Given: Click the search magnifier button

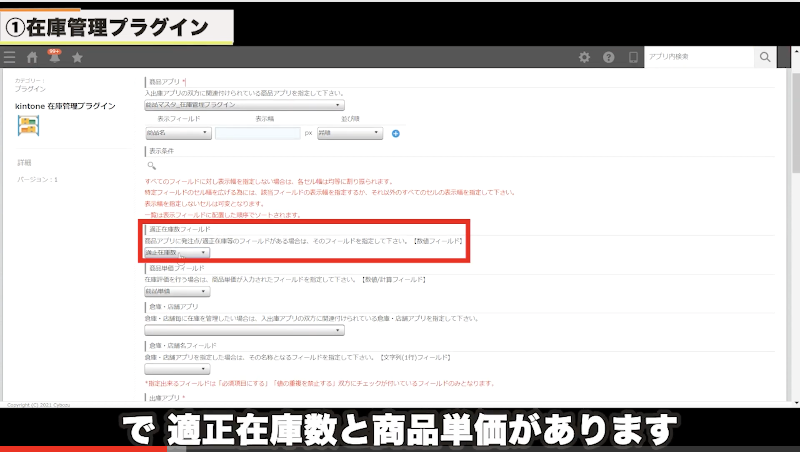Looking at the screenshot, I should point(765,58).
